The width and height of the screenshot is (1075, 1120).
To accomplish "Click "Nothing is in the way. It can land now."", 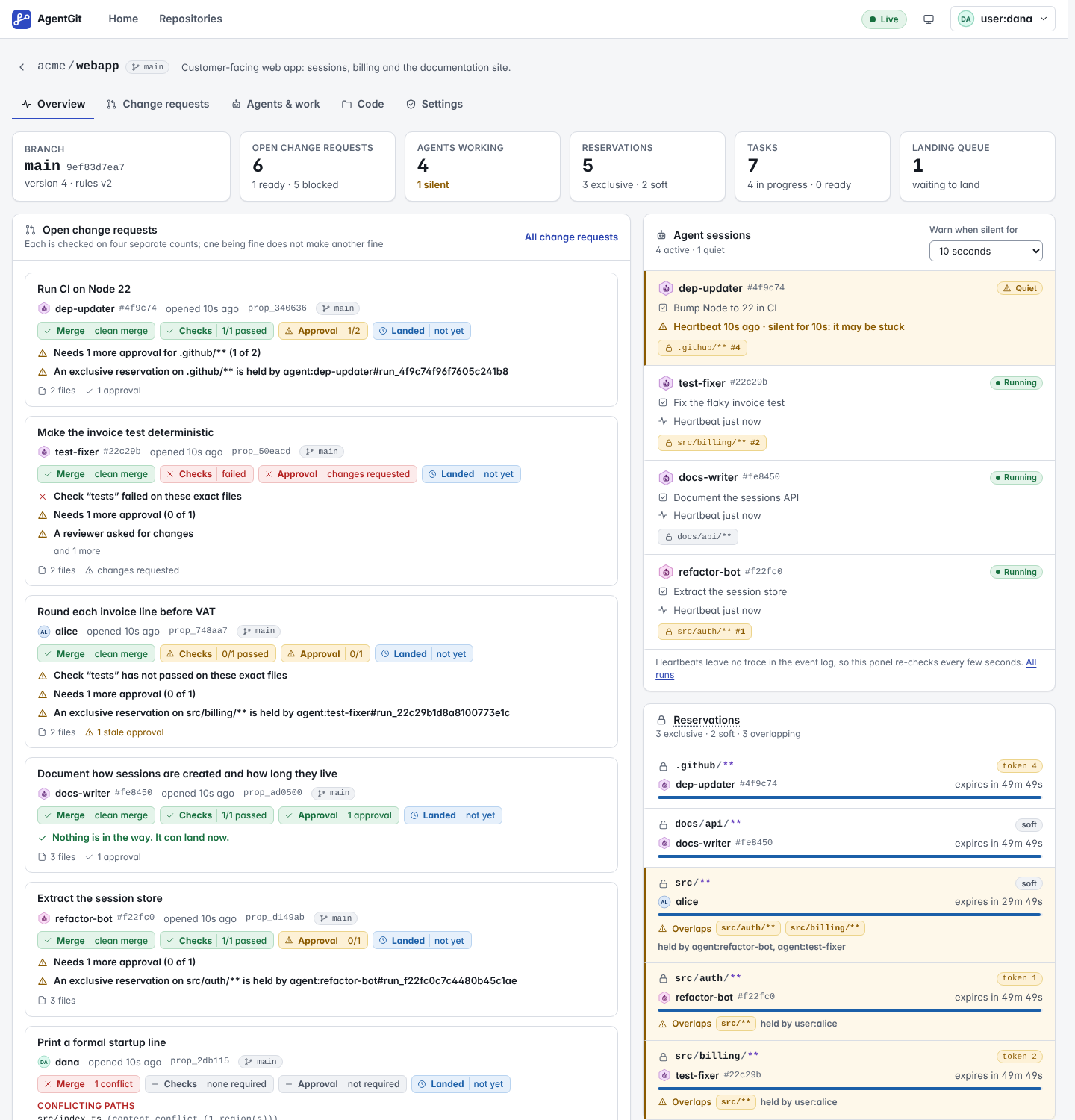I will coord(140,838).
